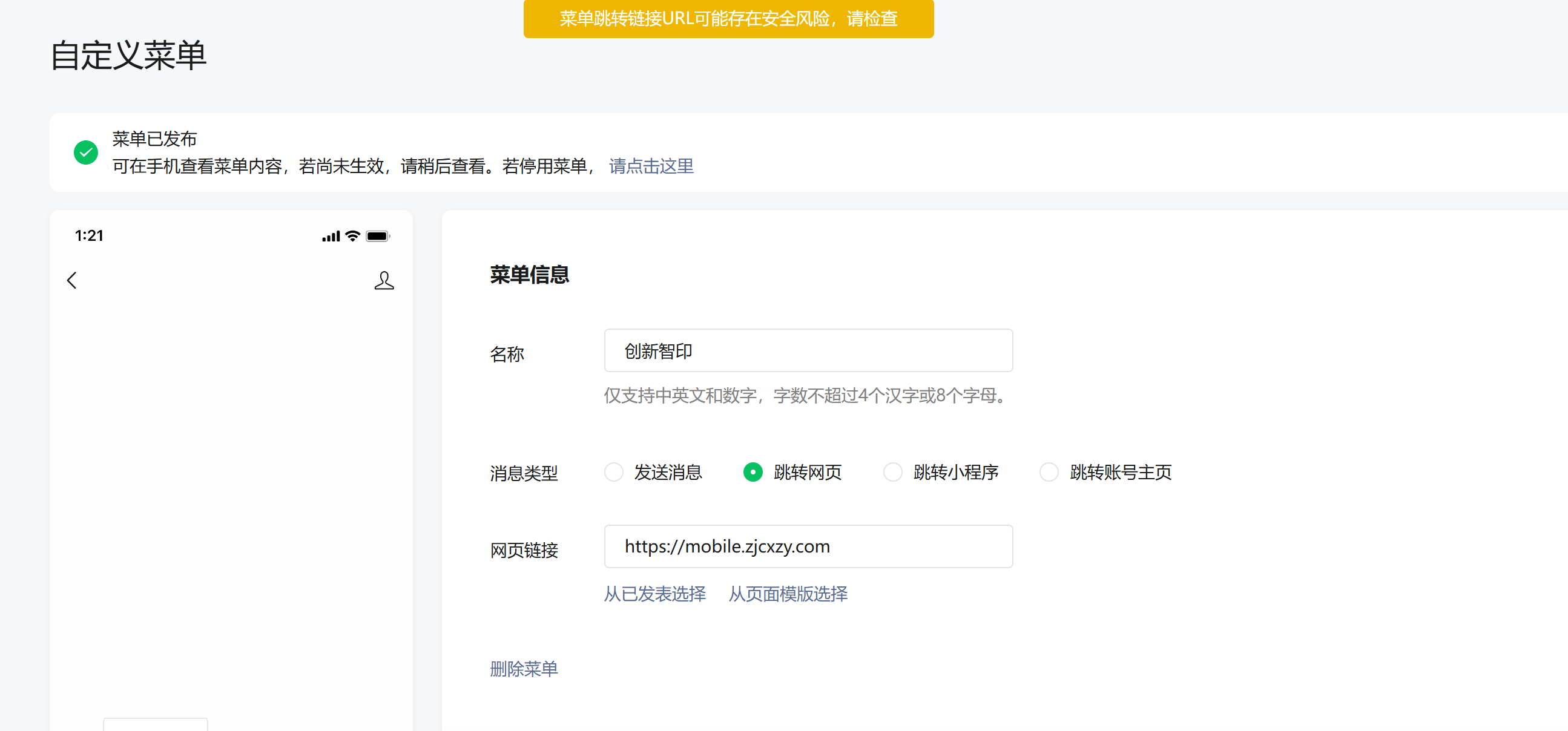
Task: Select the 跳转网页 radio option
Action: click(x=753, y=473)
